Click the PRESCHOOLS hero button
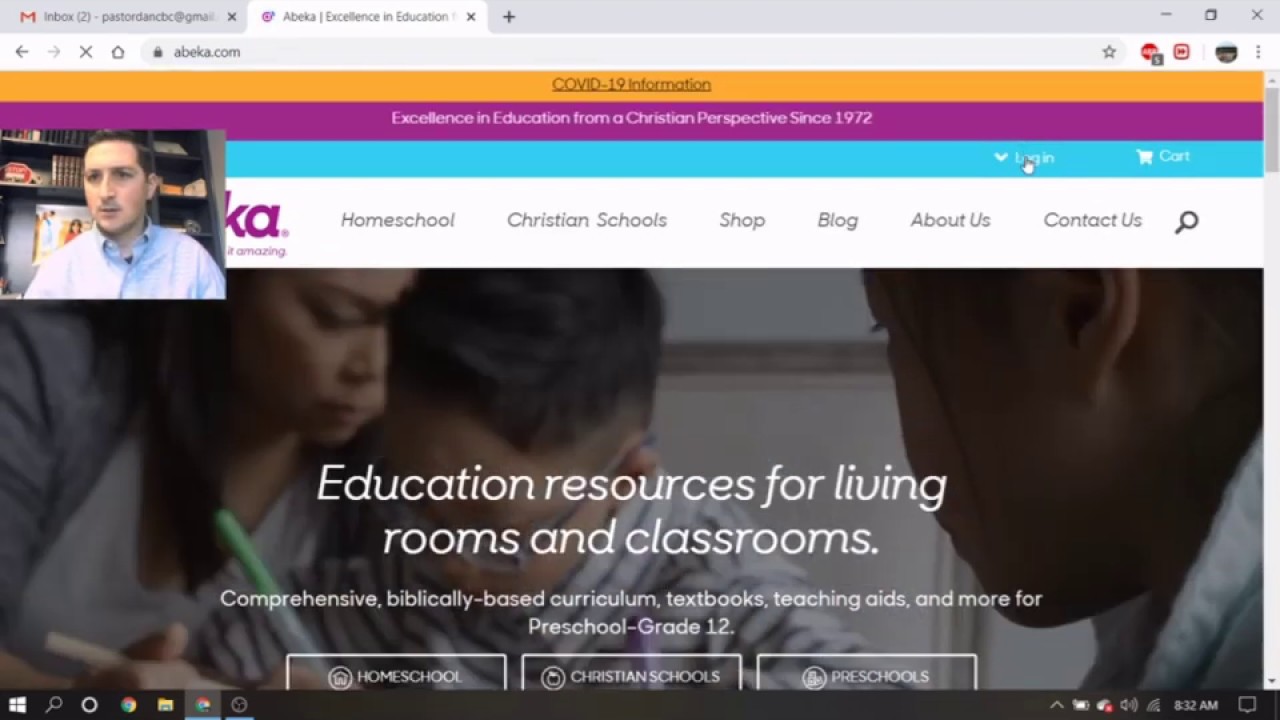 866,675
